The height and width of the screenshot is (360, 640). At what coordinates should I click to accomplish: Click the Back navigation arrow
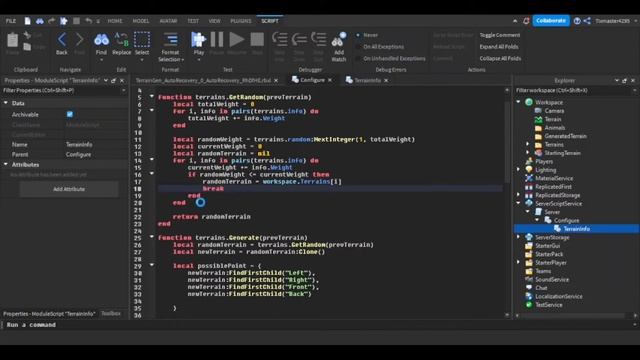[62, 40]
